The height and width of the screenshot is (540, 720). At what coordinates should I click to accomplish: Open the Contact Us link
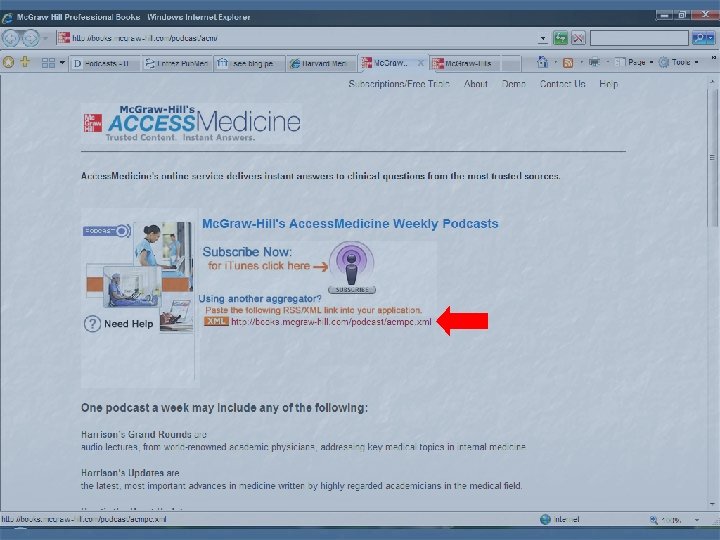562,84
